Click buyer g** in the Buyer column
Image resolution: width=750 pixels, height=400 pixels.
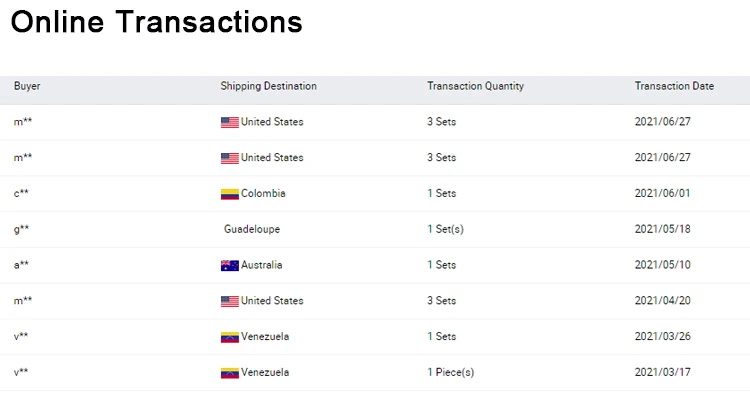point(21,229)
